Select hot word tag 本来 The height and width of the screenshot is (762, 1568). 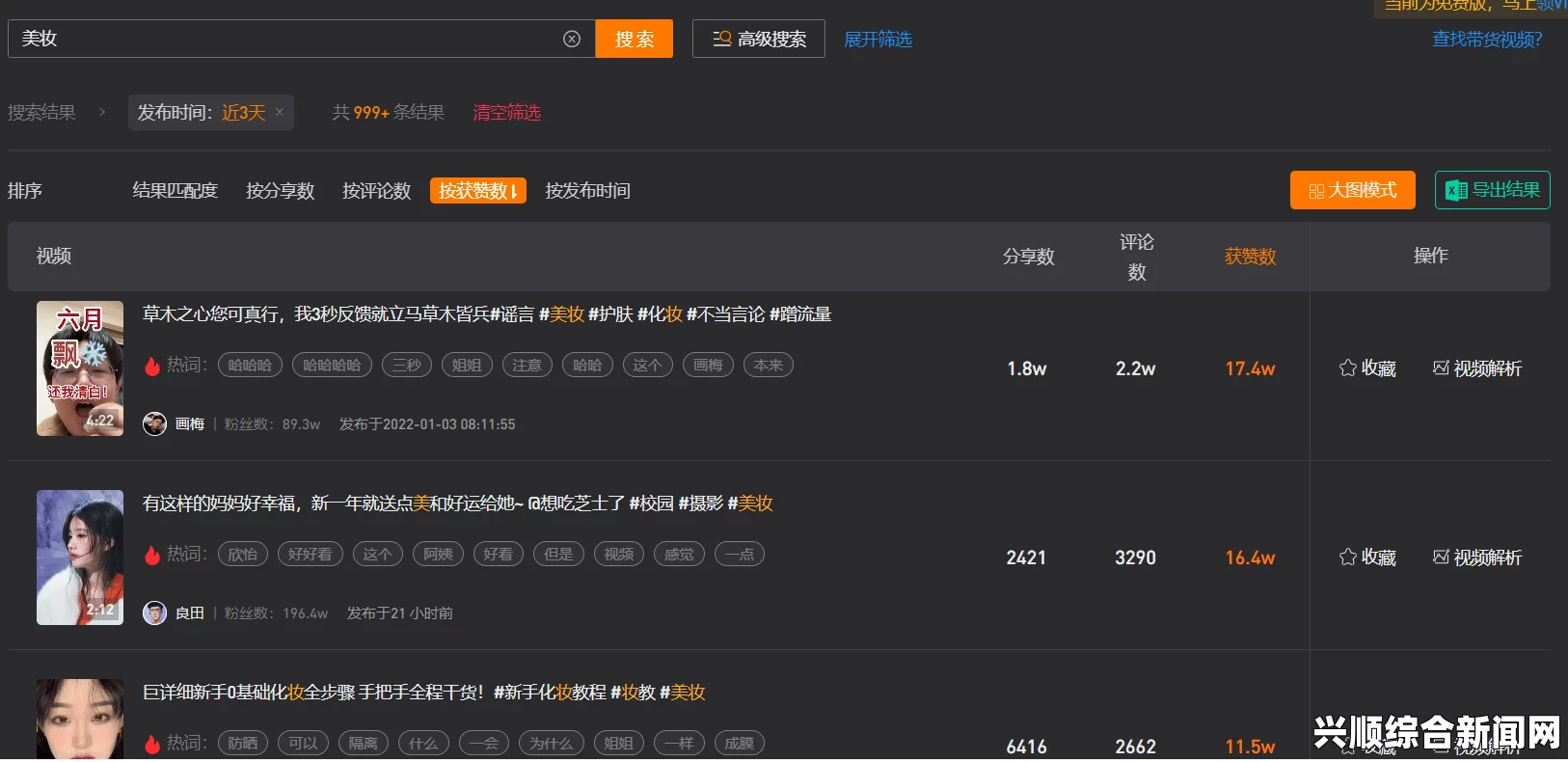coord(769,366)
